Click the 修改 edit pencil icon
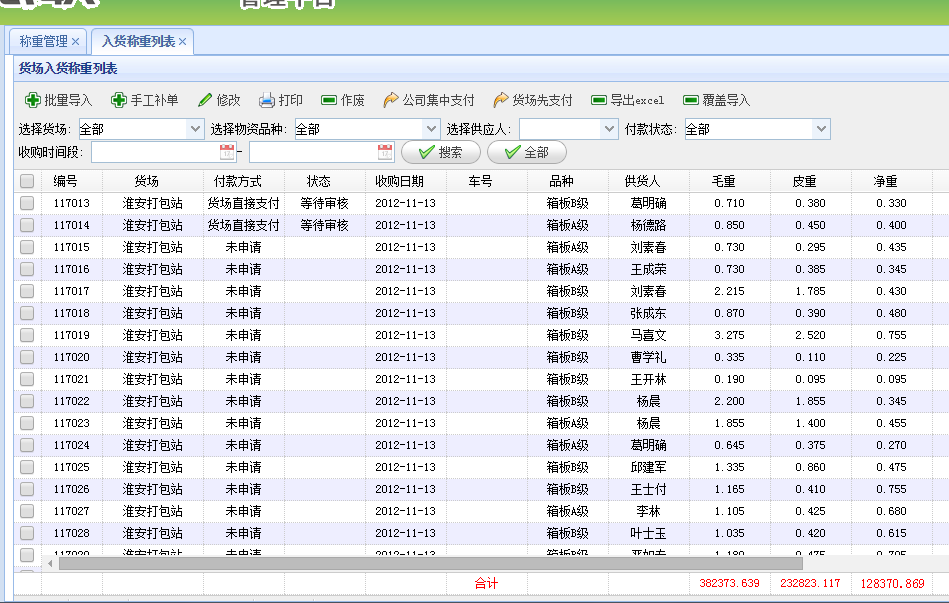The height and width of the screenshot is (603, 949). [205, 100]
